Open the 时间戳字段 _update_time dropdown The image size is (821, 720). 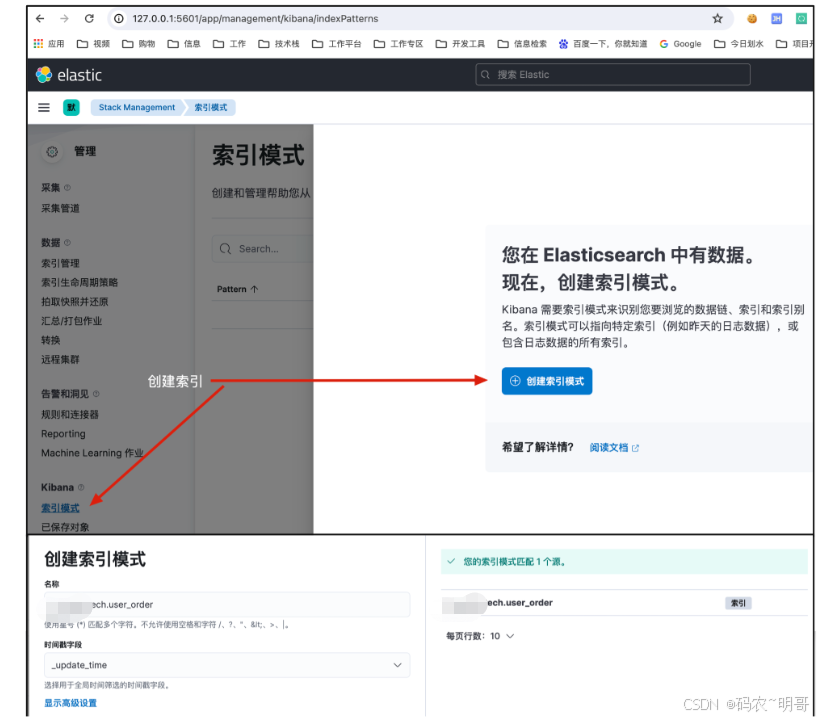tap(227, 665)
